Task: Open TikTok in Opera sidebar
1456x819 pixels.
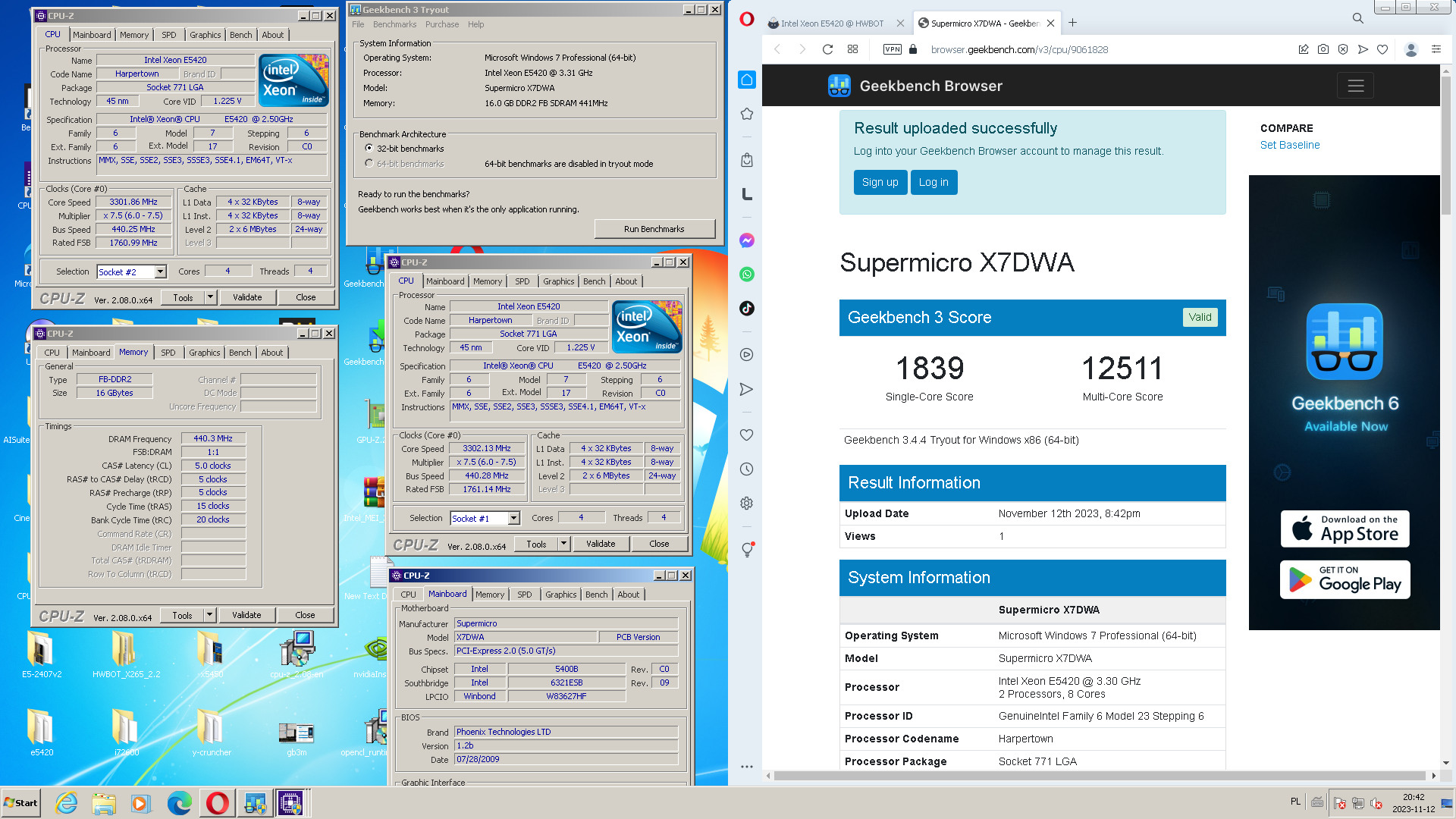Action: tap(747, 308)
